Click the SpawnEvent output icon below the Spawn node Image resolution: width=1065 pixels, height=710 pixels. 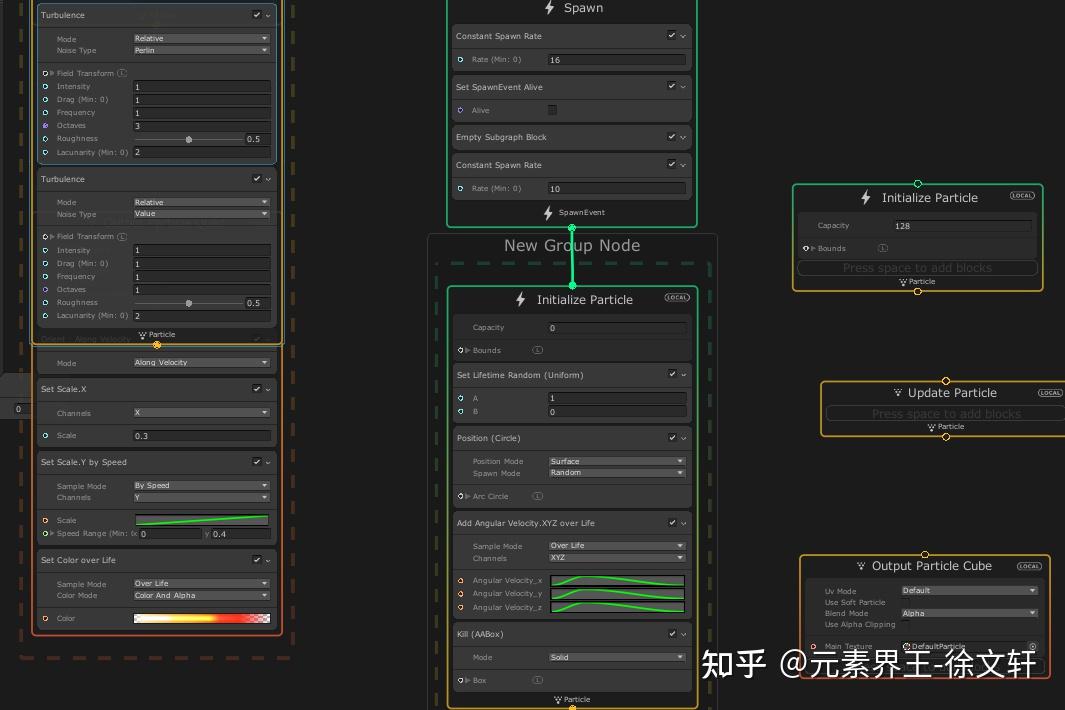click(547, 212)
